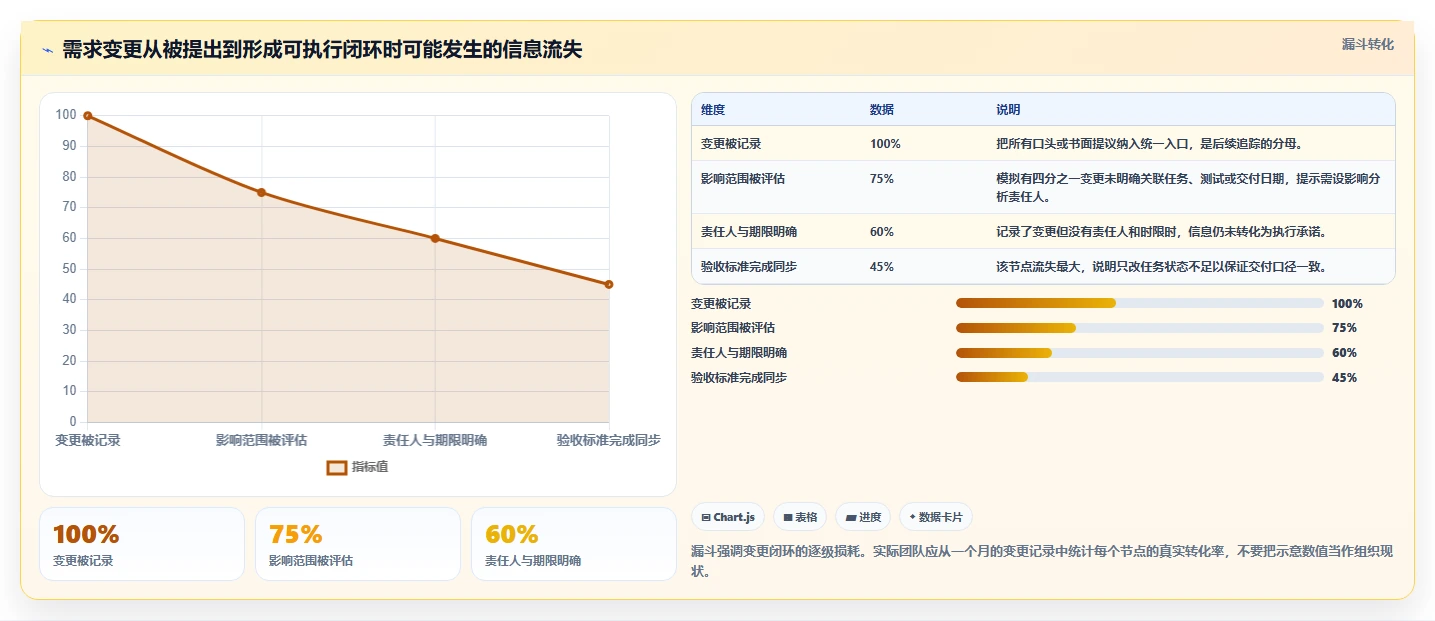Select the 75 data point on chart
This screenshot has width=1435, height=621.
click(261, 192)
